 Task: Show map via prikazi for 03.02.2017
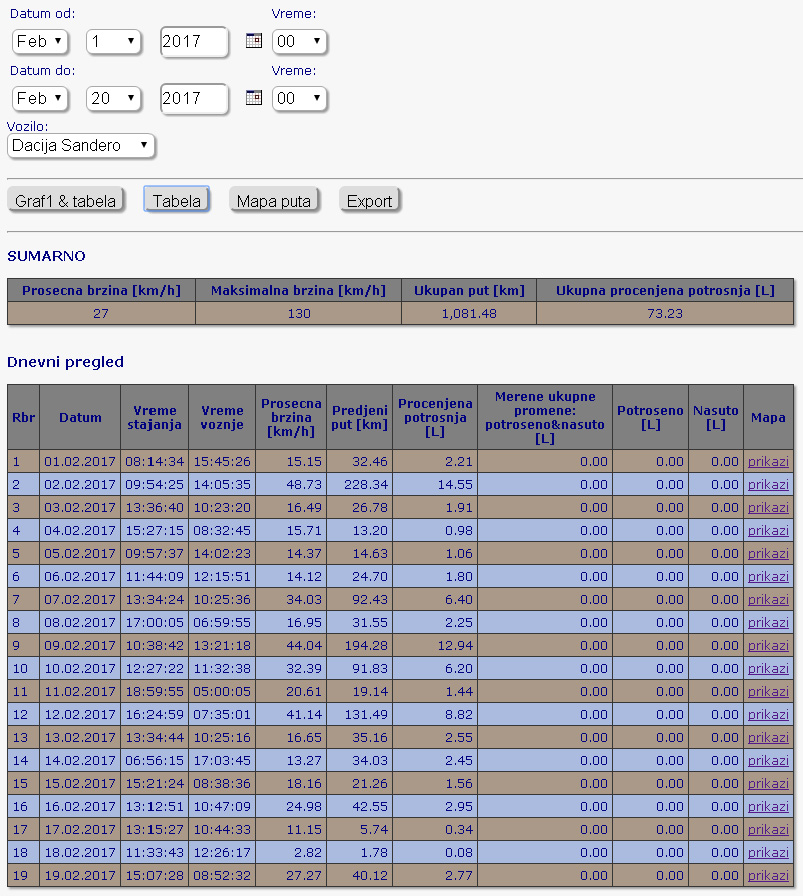(768, 507)
